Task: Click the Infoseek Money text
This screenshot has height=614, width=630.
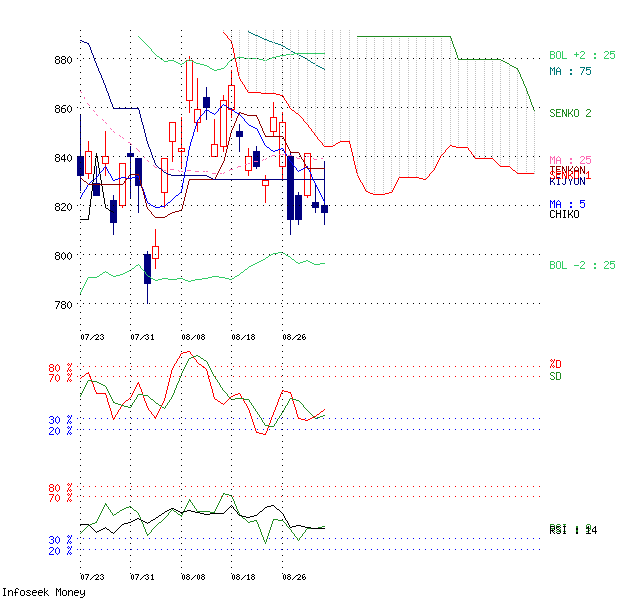Action: (x=43, y=592)
